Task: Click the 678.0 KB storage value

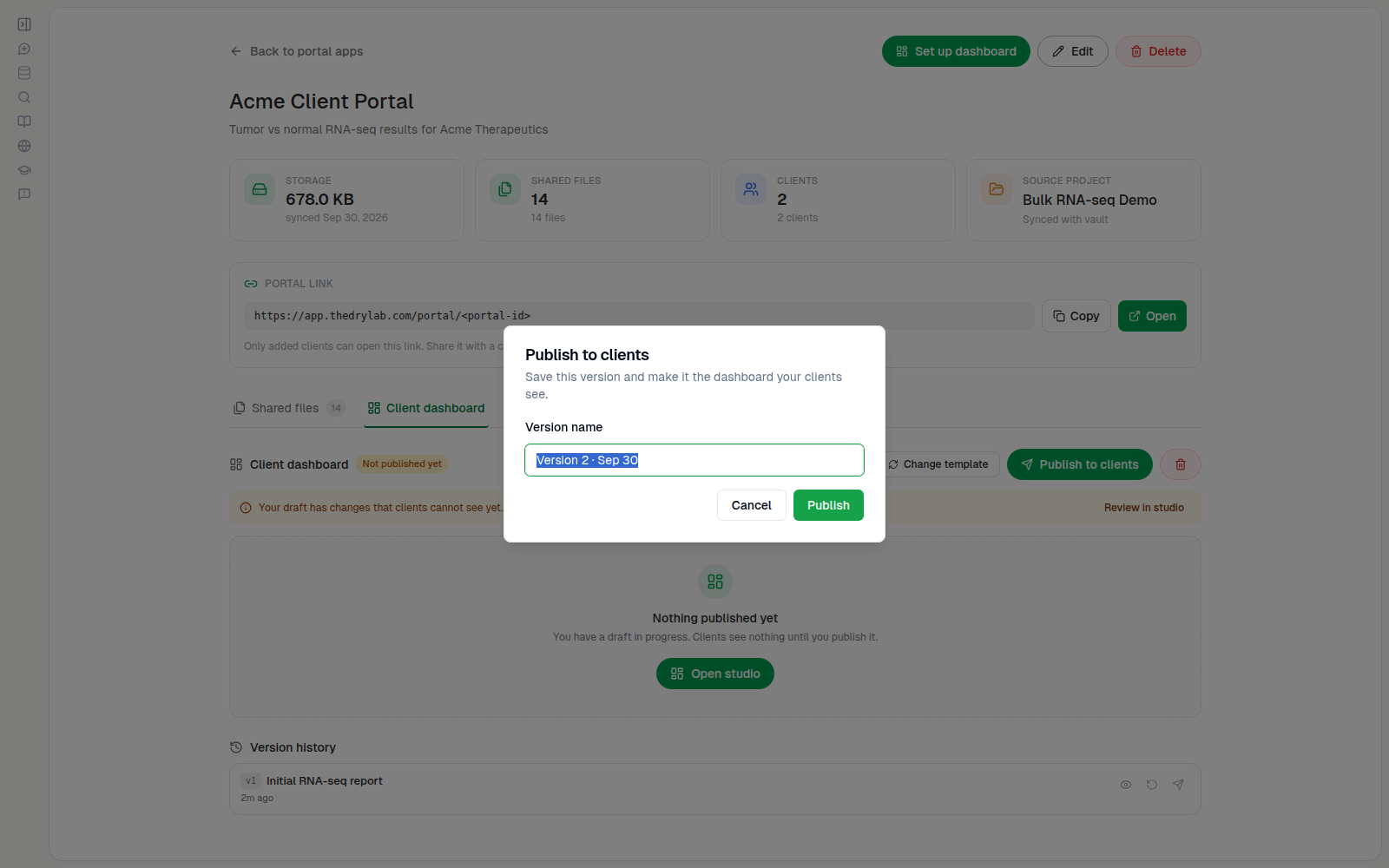Action: pos(319,200)
